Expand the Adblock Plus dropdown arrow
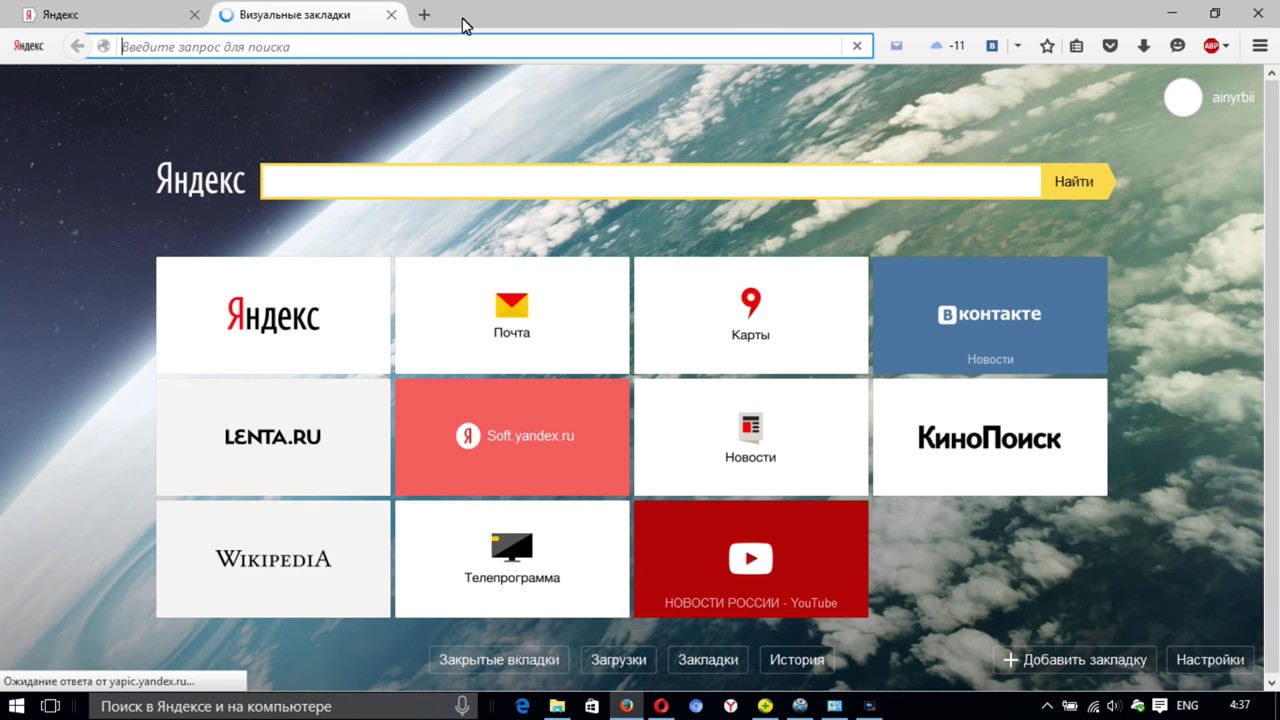The height and width of the screenshot is (720, 1280). tap(1226, 46)
